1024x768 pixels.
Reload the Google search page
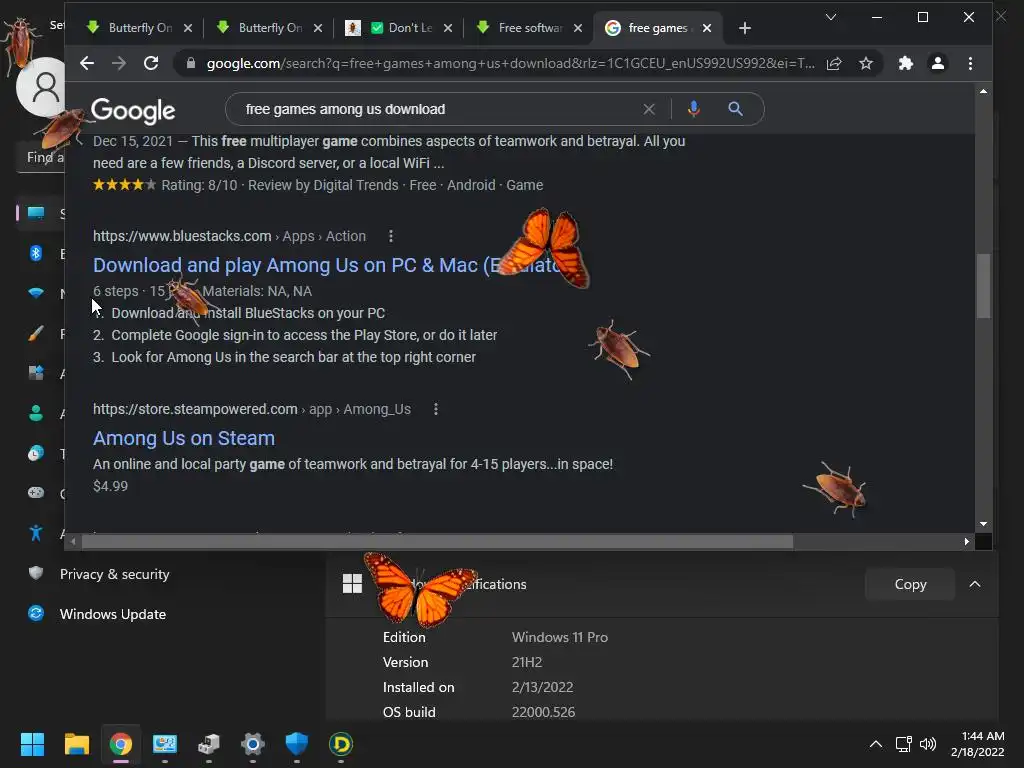tap(151, 63)
